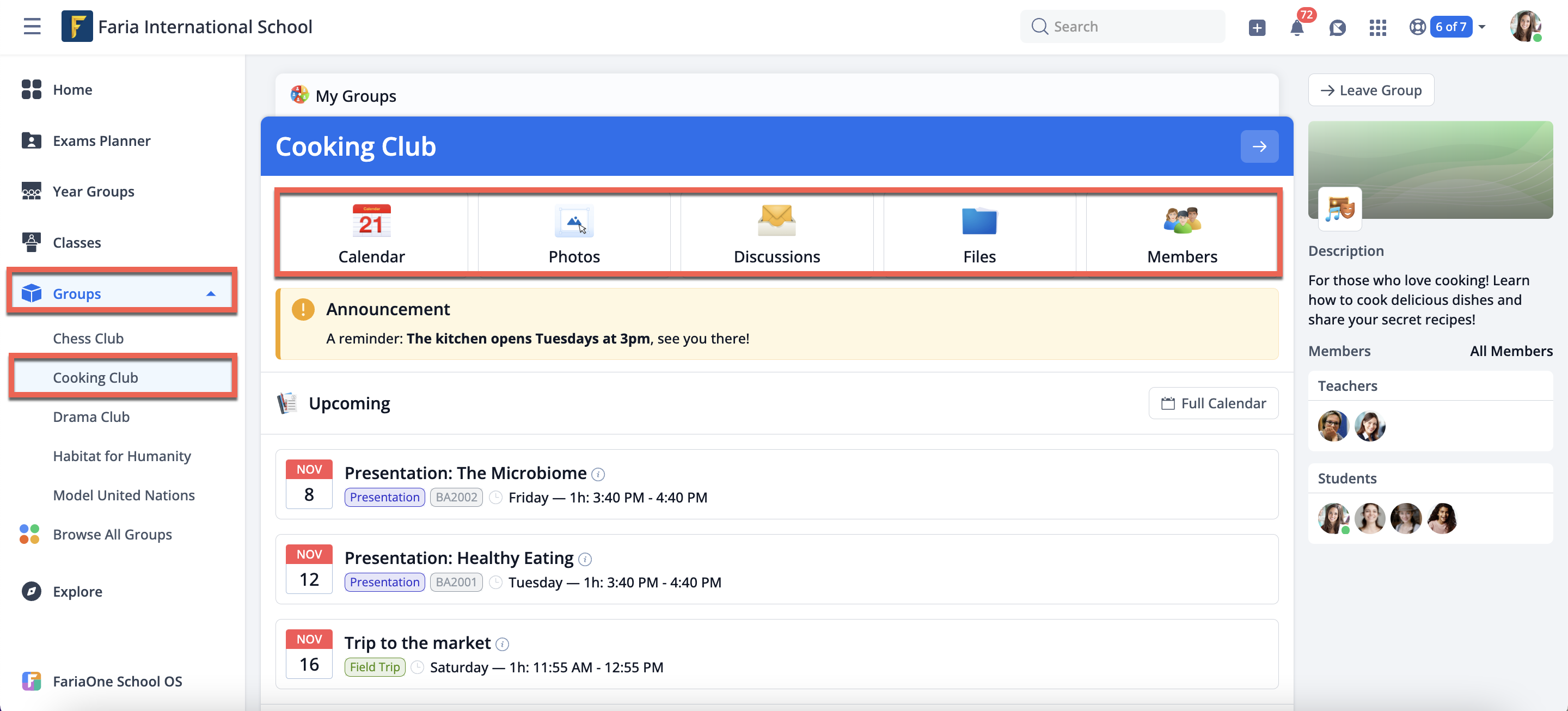This screenshot has height=711, width=1568.
Task: Click Presentation tag on Microbiome event
Action: point(385,498)
